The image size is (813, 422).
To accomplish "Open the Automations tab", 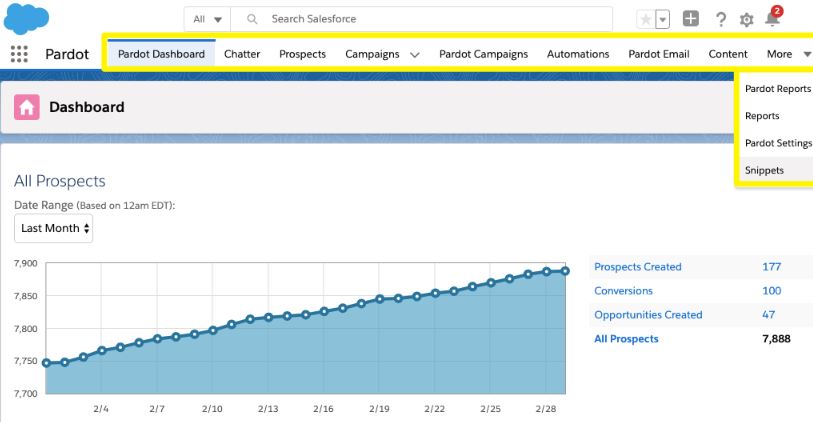I will [x=578, y=54].
